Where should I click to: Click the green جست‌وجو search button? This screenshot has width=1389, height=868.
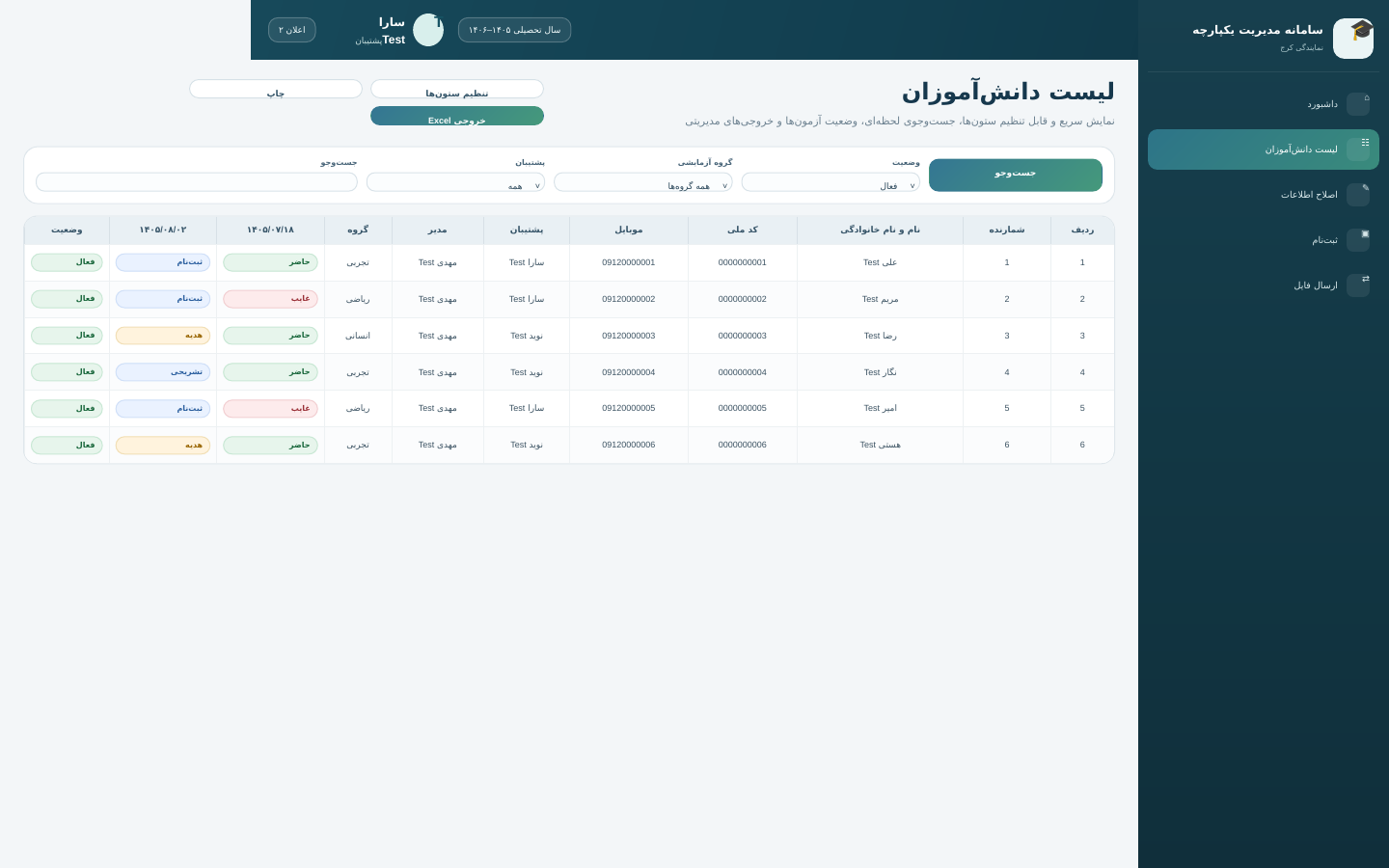coord(1016,176)
